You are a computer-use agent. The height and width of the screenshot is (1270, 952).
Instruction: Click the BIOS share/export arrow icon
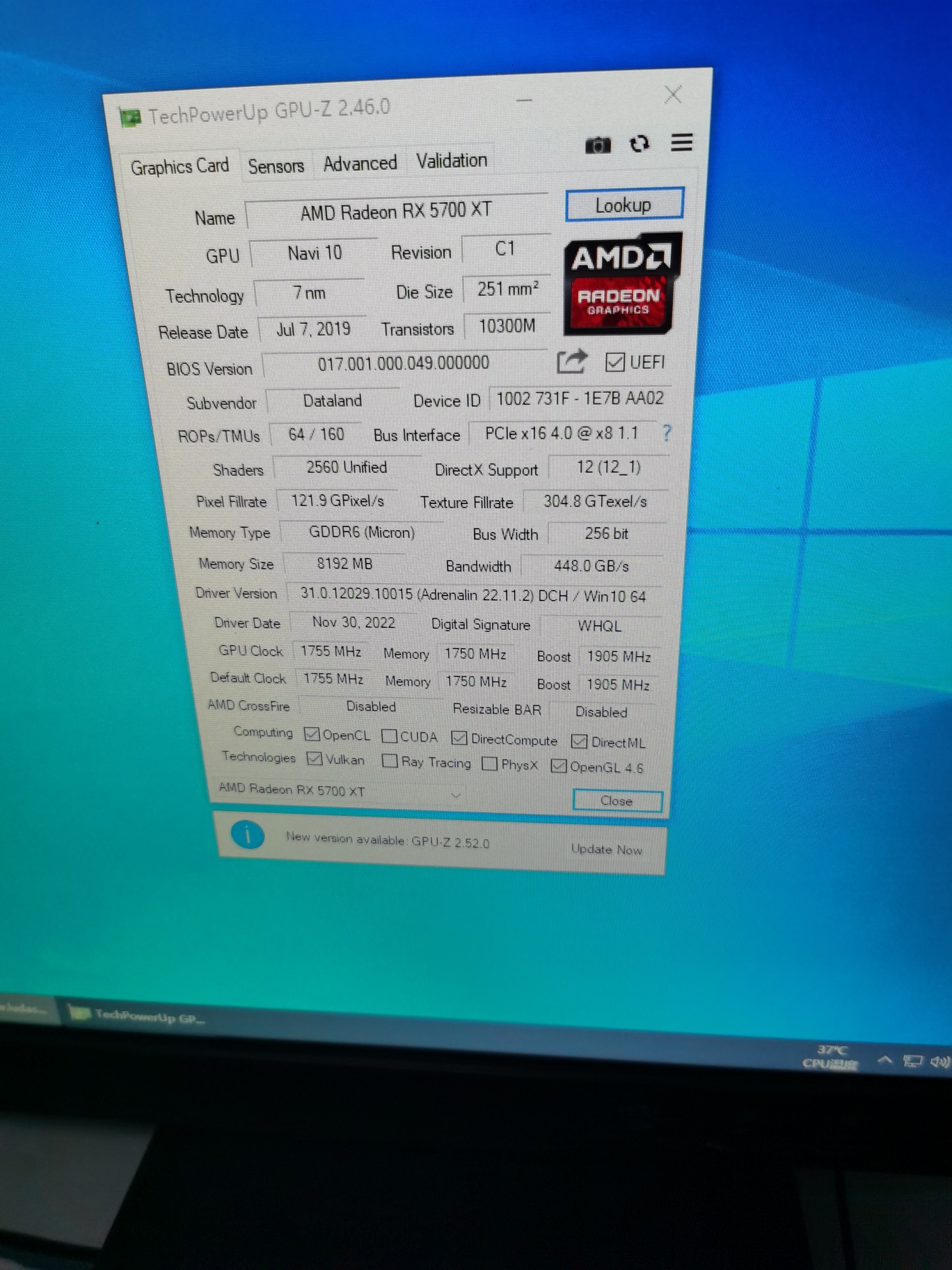click(x=571, y=361)
